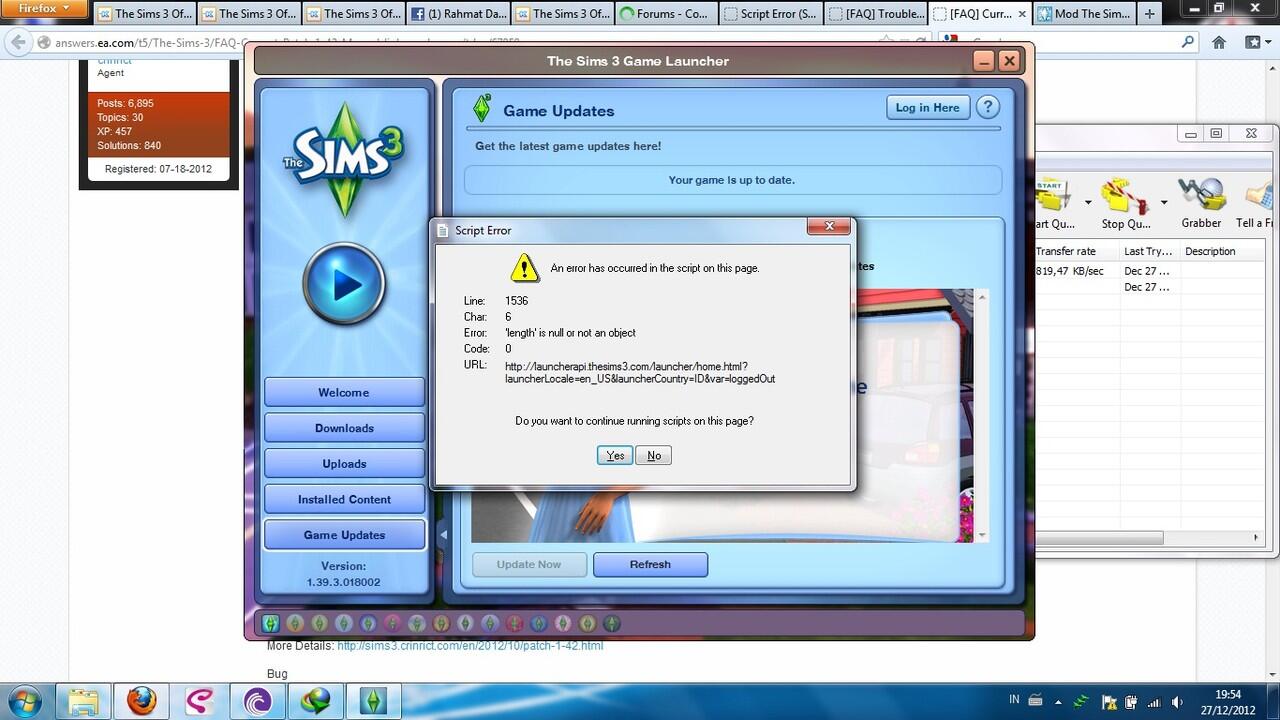The width and height of the screenshot is (1280, 720).
Task: Click the Update Now button
Action: [x=529, y=564]
